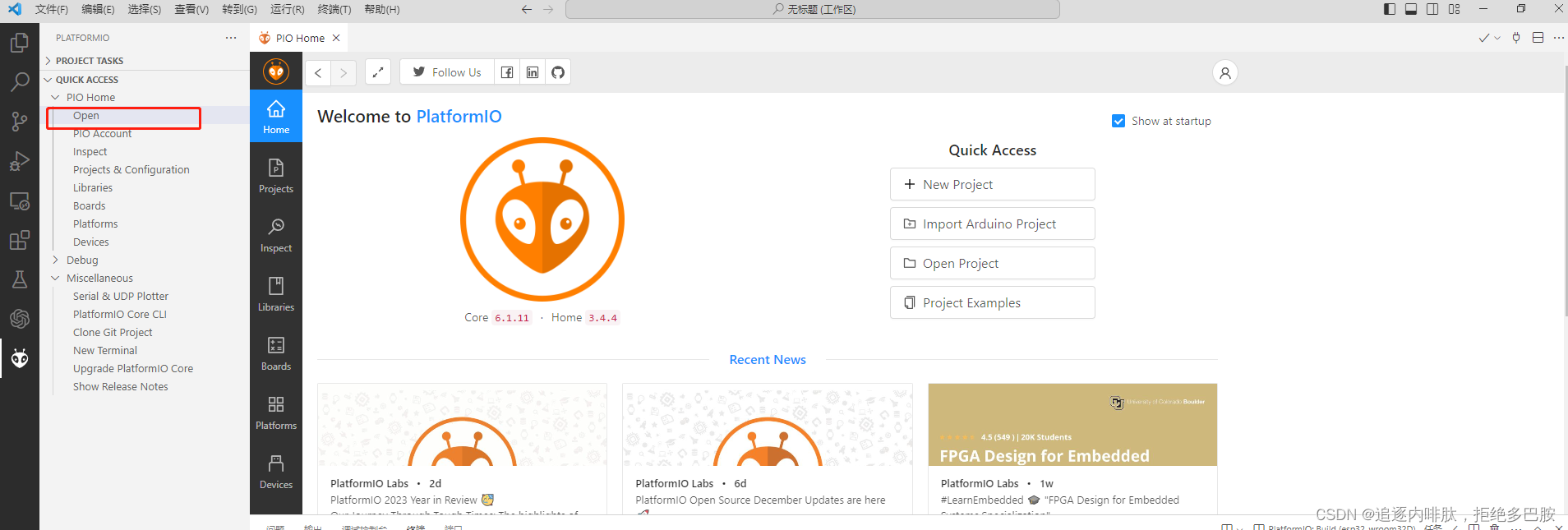
Task: Open the 选择(S) menu
Action: tap(145, 9)
